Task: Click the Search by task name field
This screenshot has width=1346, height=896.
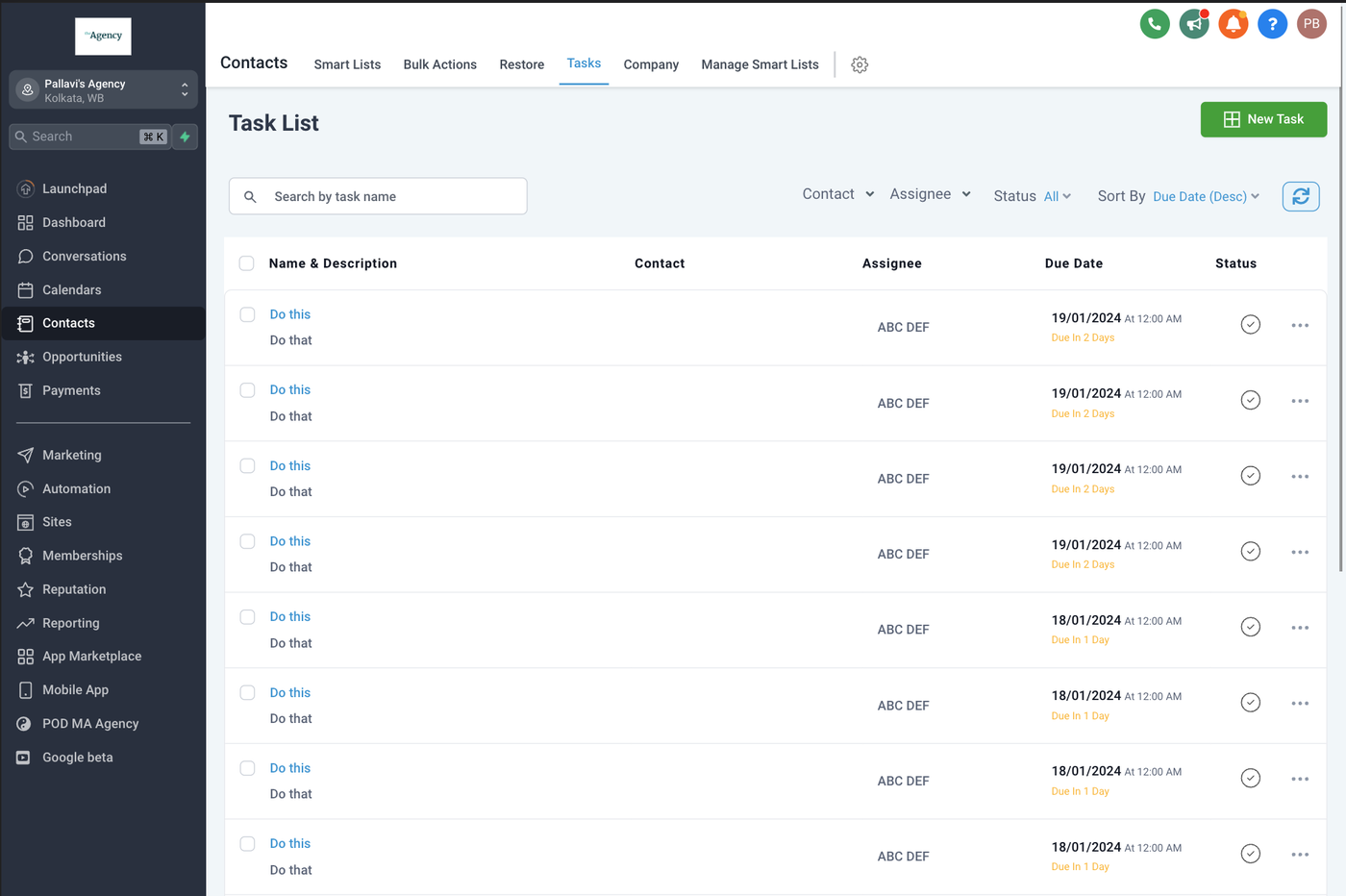Action: pyautogui.click(x=394, y=196)
